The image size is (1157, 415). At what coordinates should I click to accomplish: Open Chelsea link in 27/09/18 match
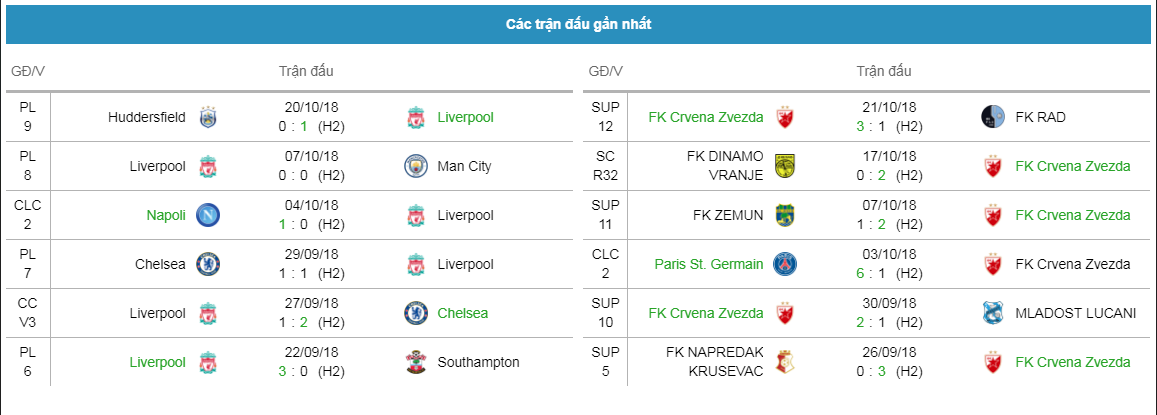[463, 313]
